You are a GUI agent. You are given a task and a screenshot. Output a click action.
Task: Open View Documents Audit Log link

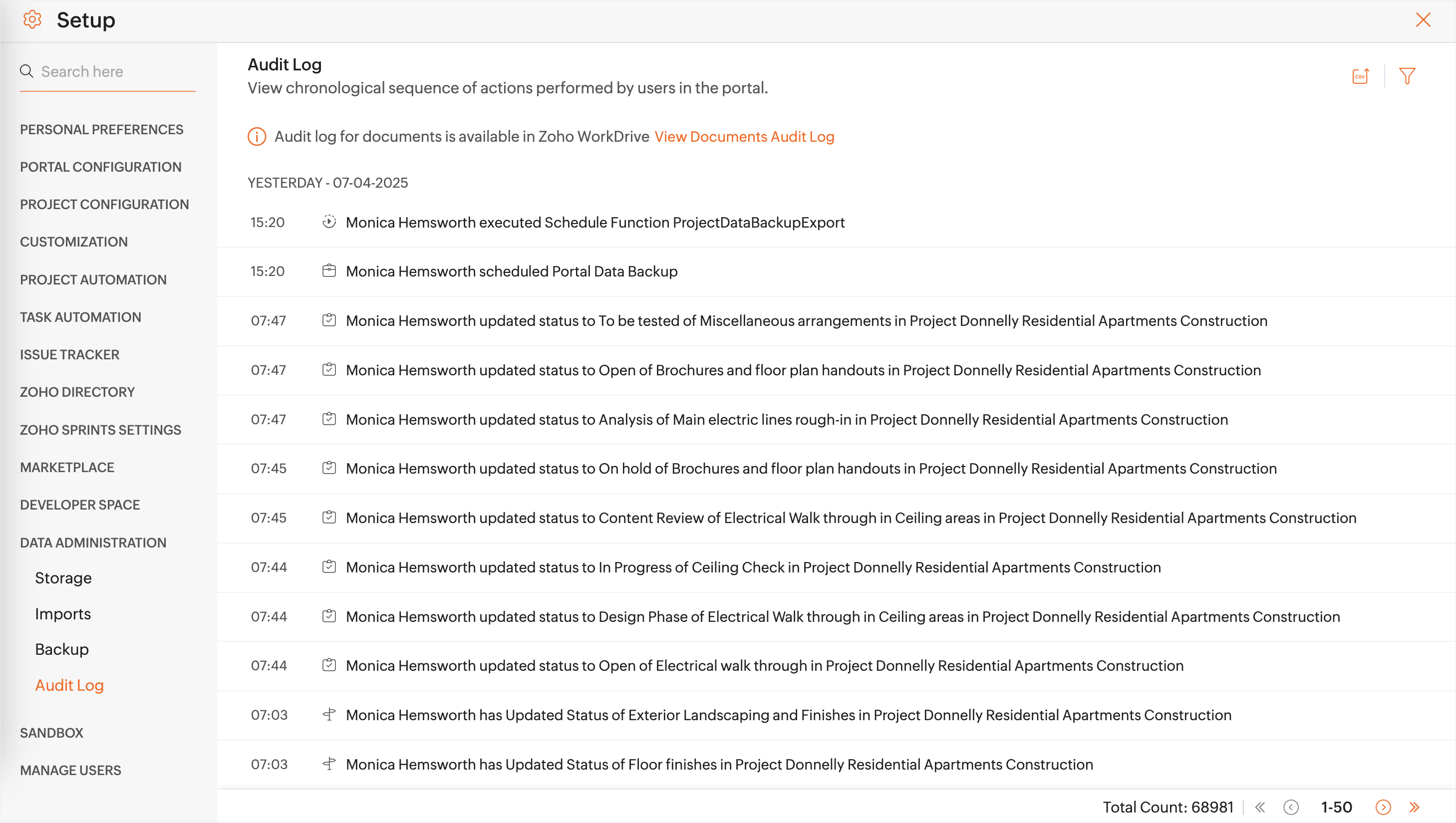[x=744, y=137]
